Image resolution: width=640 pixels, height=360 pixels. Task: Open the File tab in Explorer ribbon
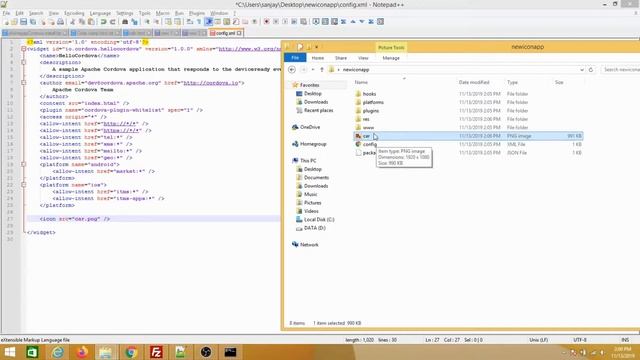coord(295,58)
